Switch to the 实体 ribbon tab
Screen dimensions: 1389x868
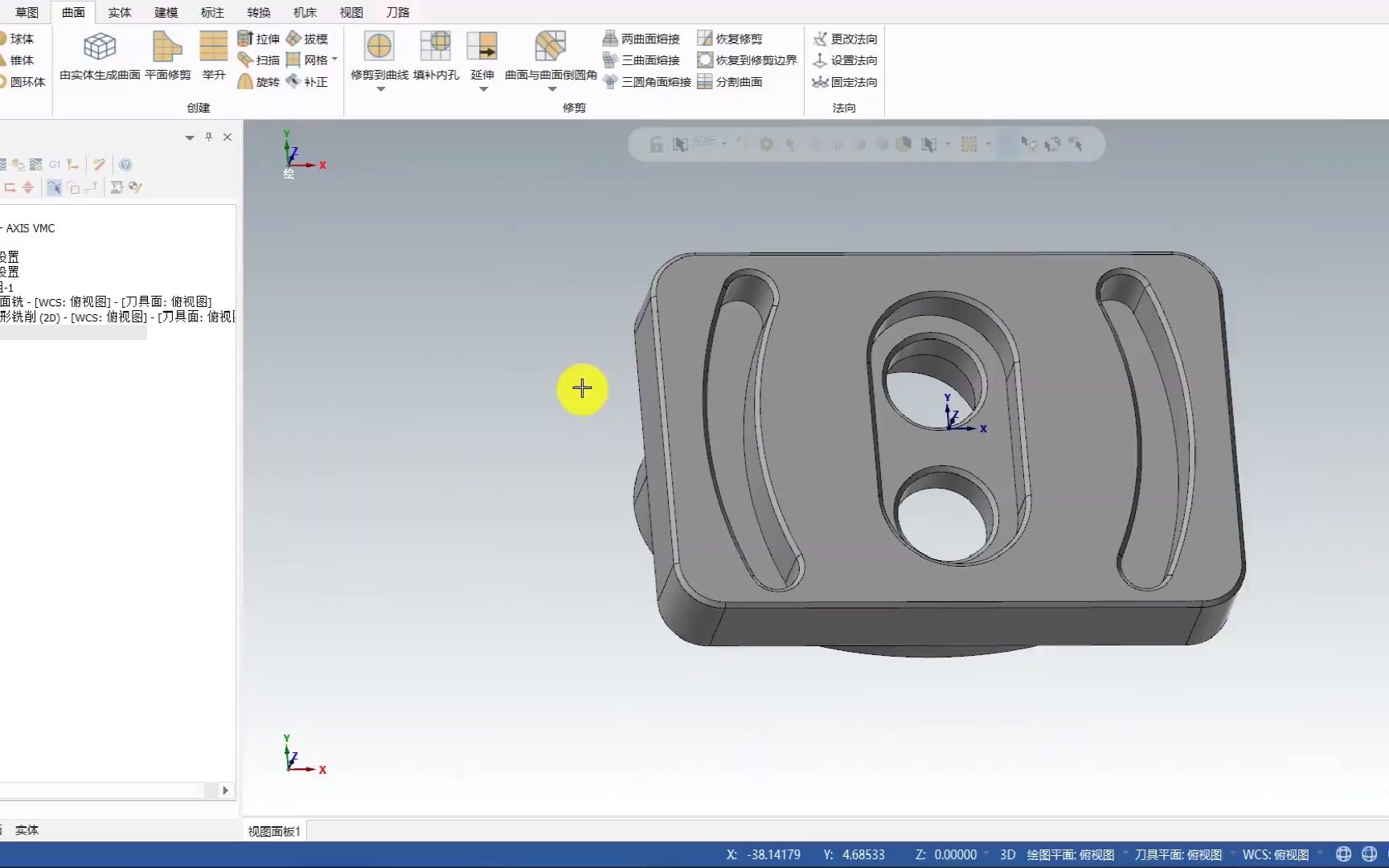(x=120, y=12)
